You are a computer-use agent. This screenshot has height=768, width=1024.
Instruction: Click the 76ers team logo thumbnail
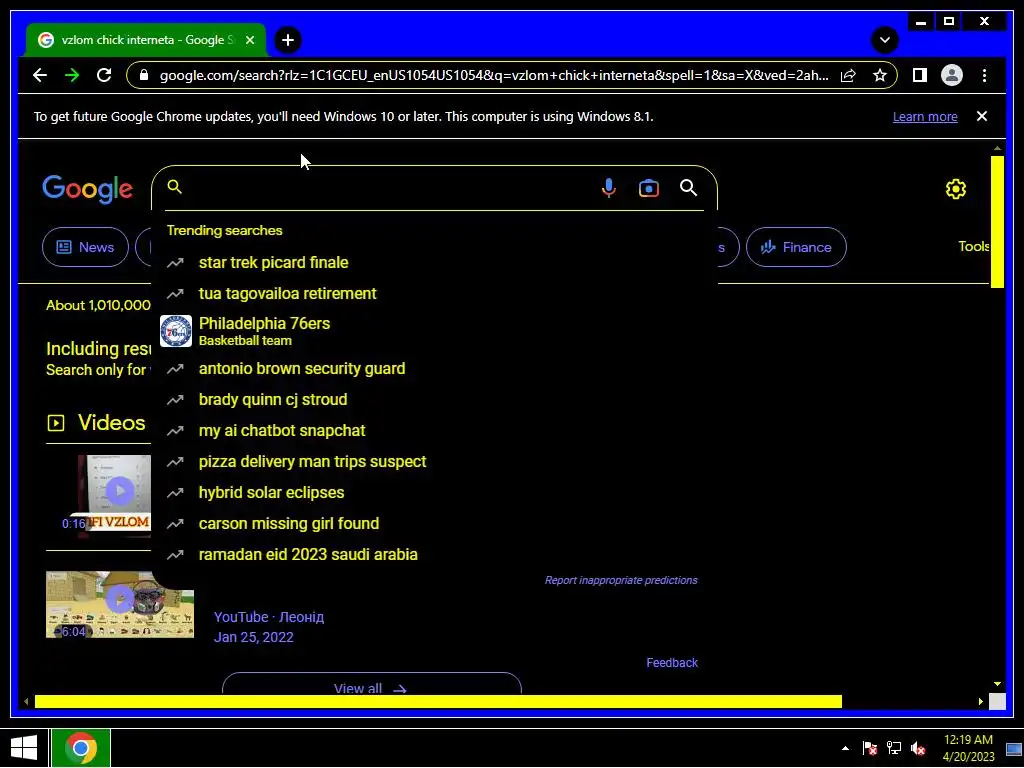(176, 331)
